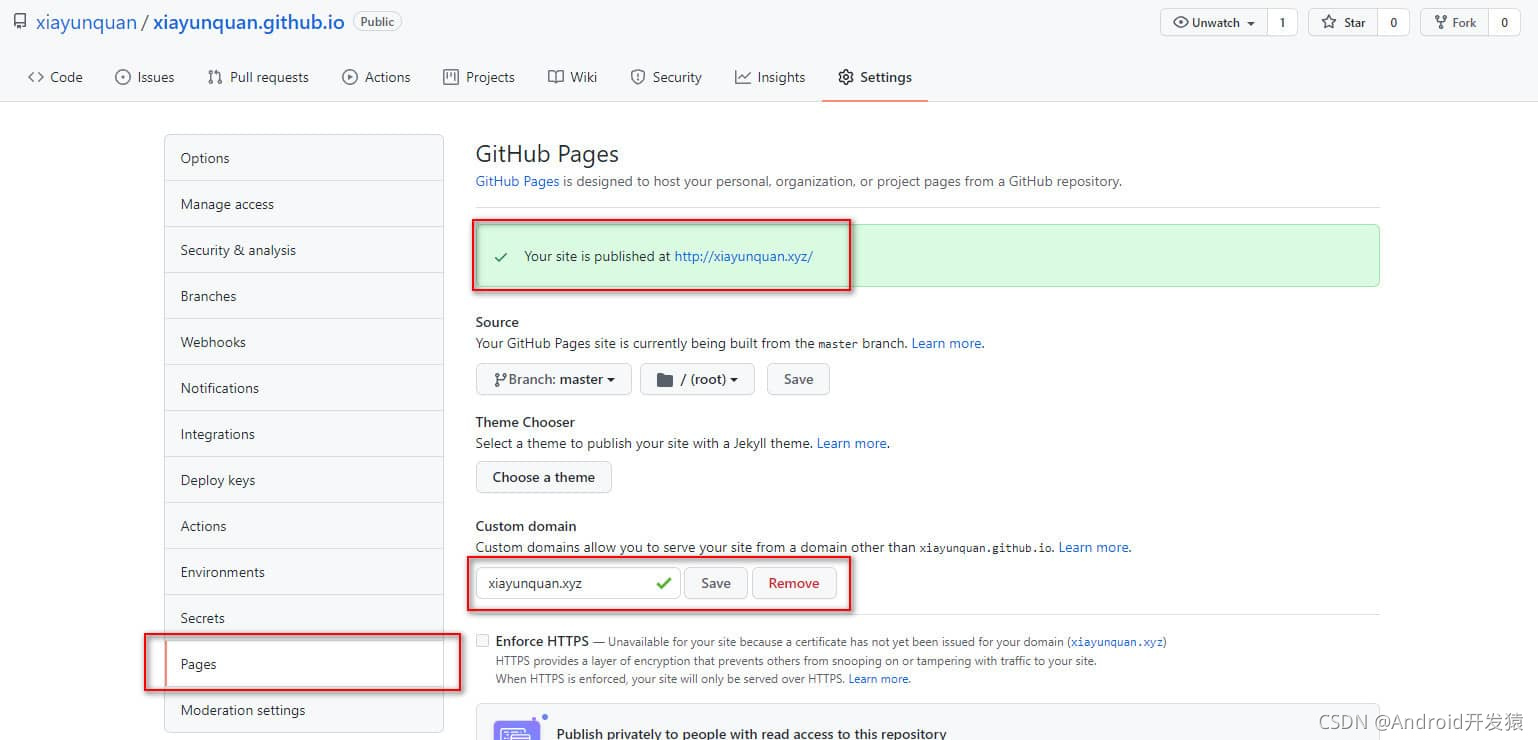Go to Pull requests tab
Viewport: 1538px width, 740px height.
pyautogui.click(x=258, y=77)
